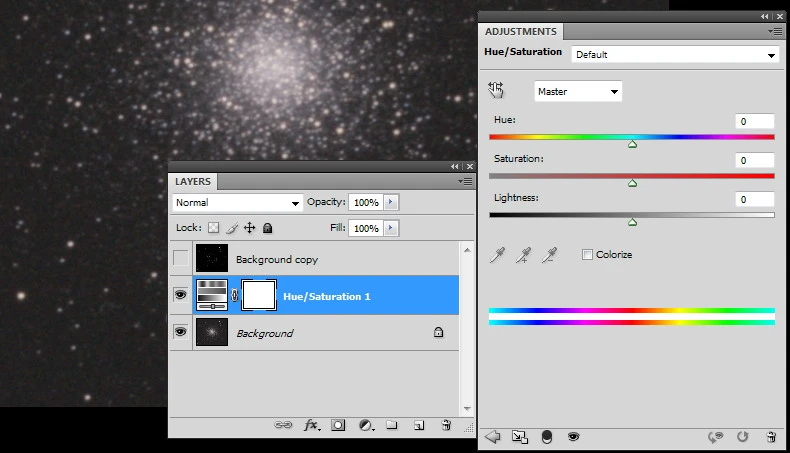This screenshot has width=790, height=453.
Task: Click the Saturation slider handle
Action: (632, 183)
